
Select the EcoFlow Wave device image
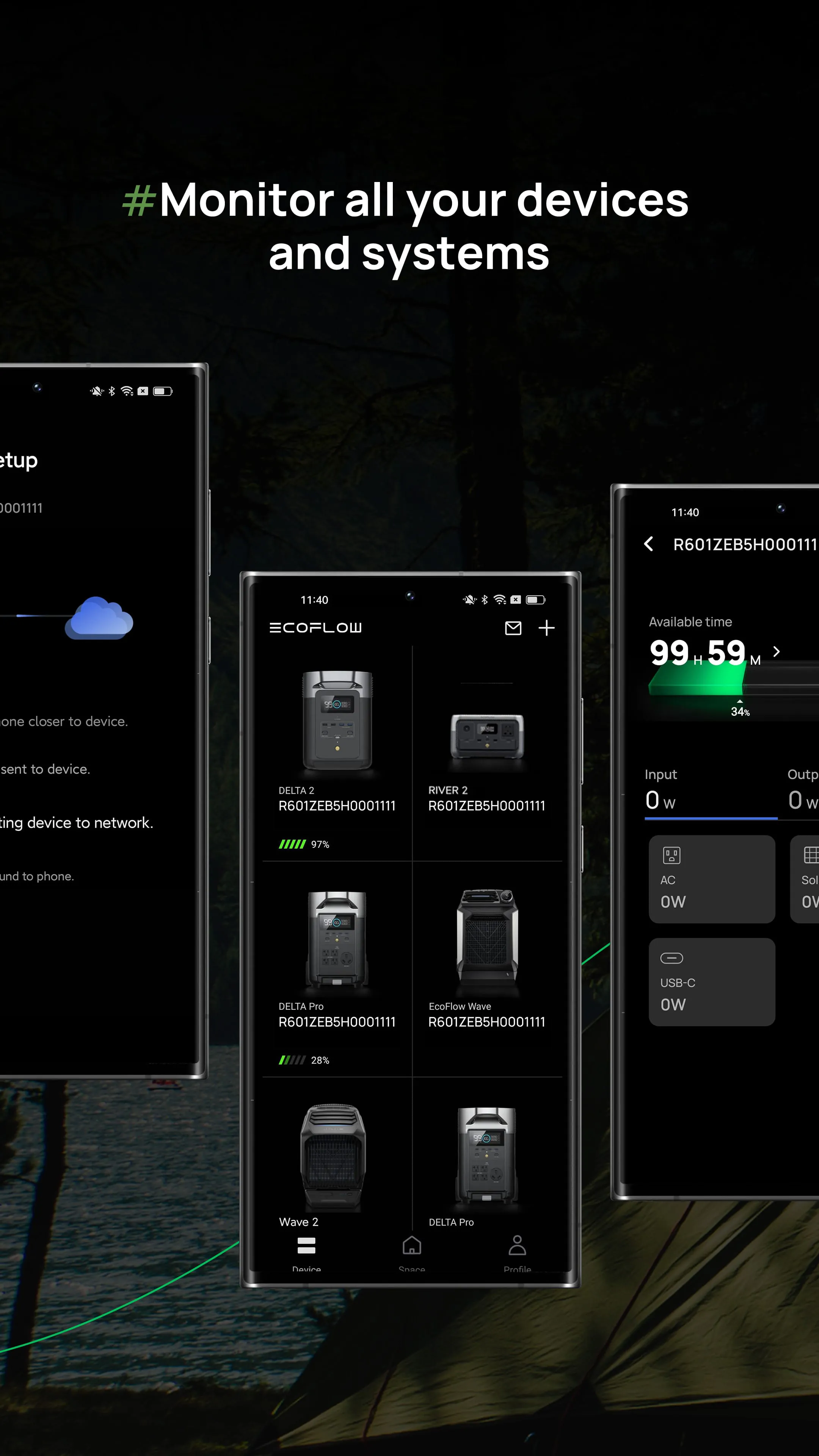[x=486, y=937]
